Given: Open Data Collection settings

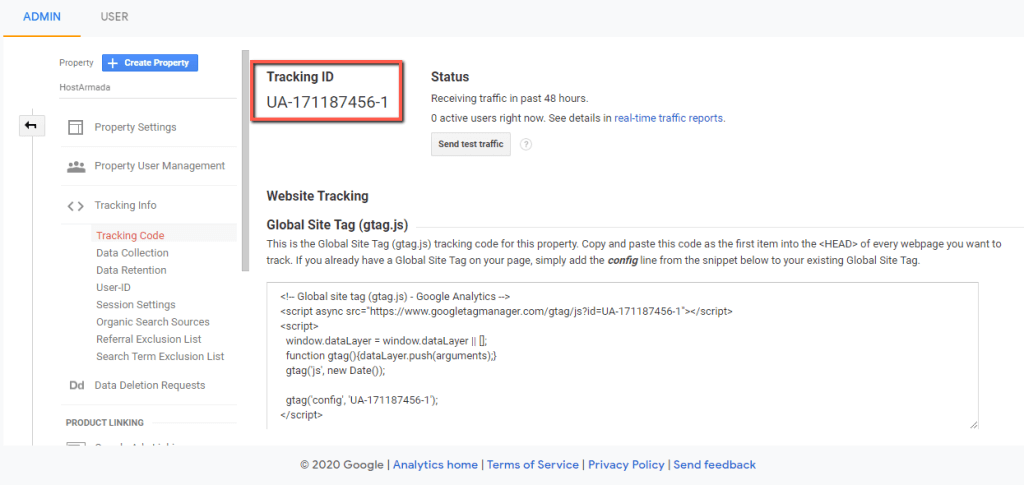Looking at the screenshot, I should click(132, 253).
